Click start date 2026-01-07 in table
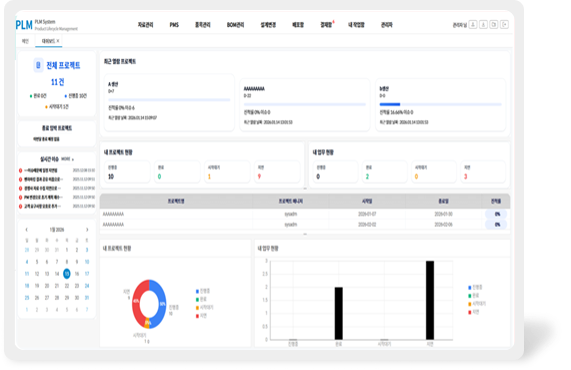The image size is (571, 370). point(367,214)
